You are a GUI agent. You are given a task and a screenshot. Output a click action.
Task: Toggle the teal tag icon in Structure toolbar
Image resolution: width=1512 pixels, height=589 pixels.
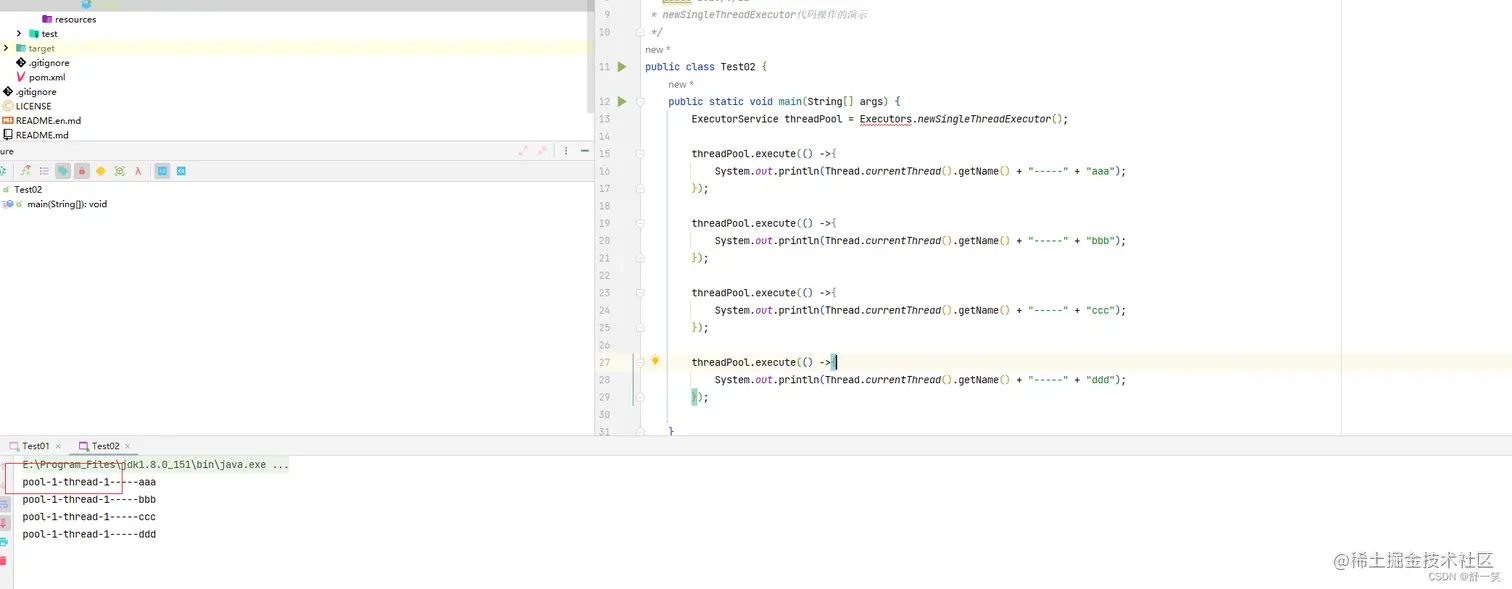point(63,171)
